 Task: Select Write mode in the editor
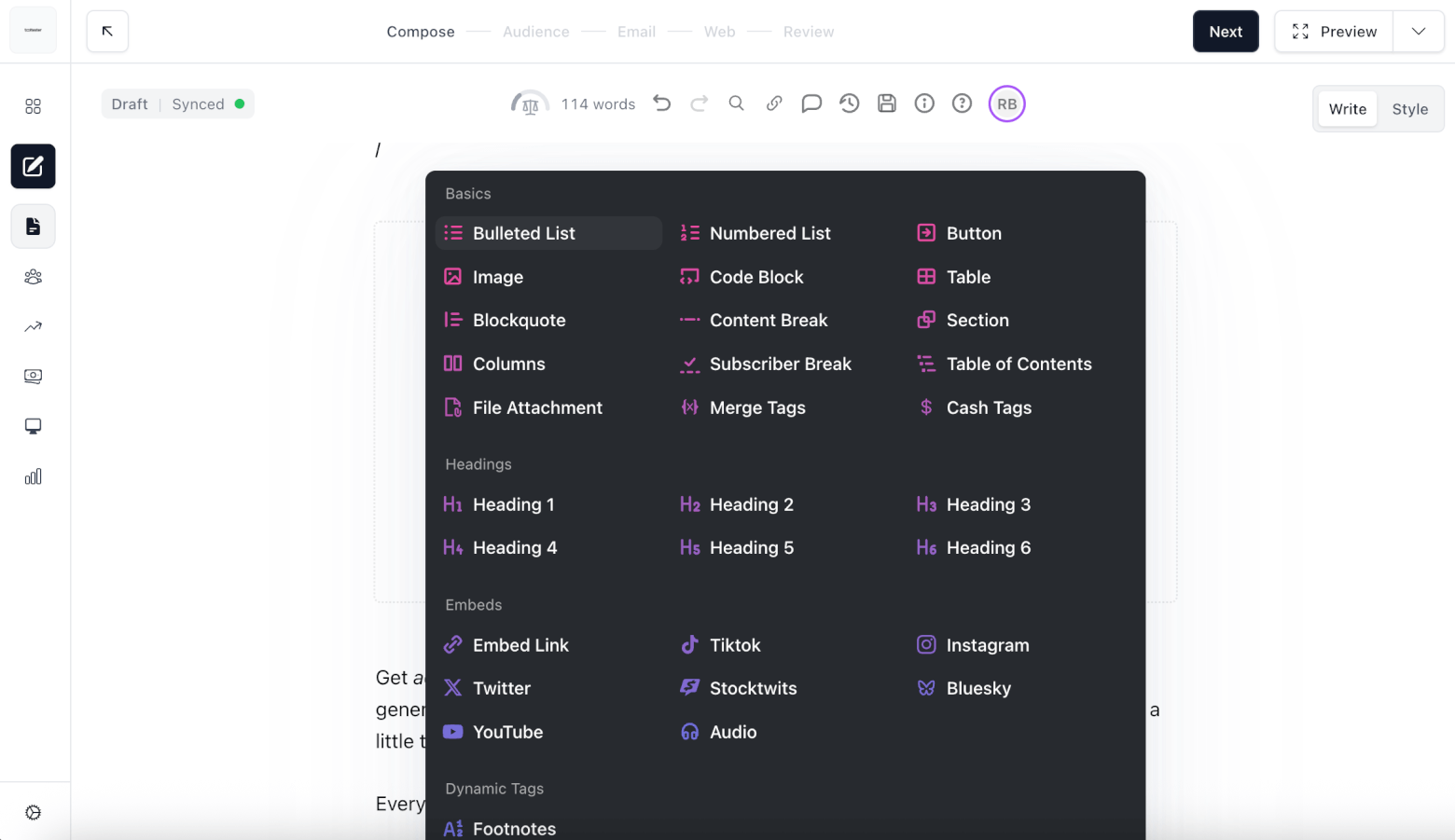(1346, 108)
